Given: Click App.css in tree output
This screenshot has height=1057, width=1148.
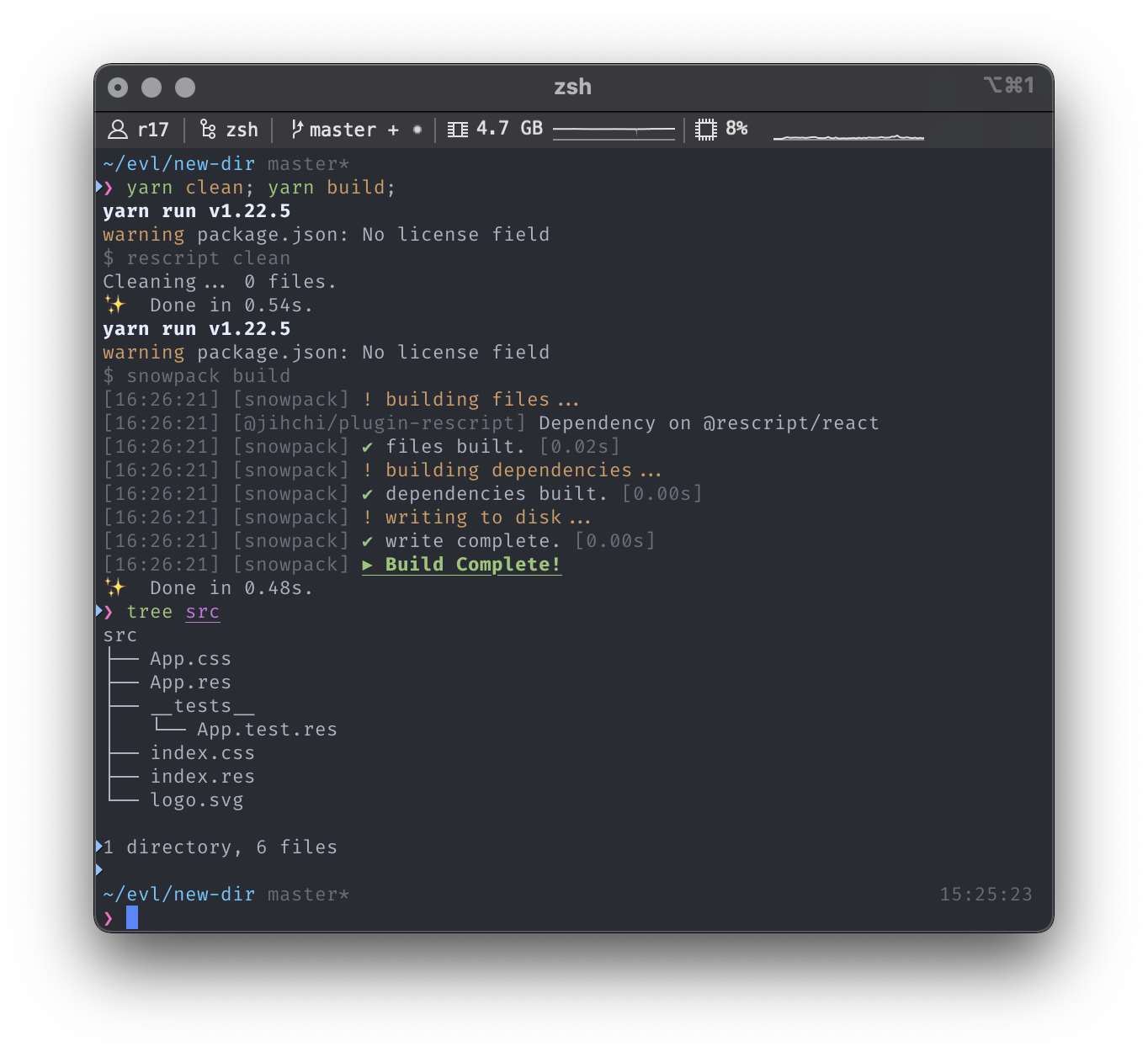Looking at the screenshot, I should coord(190,659).
